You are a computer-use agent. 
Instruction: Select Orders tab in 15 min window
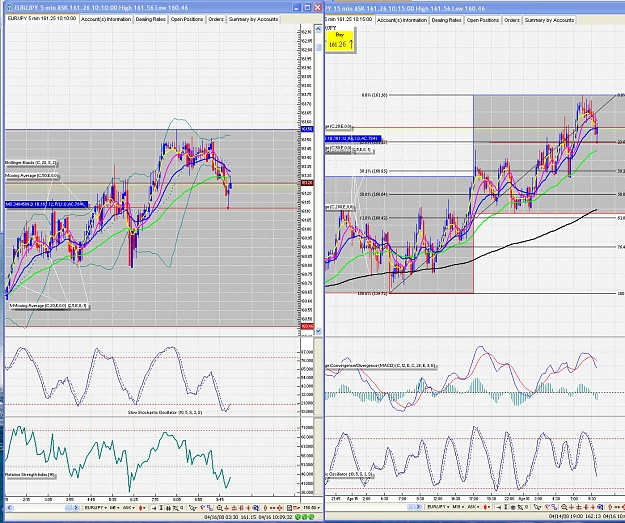(511, 20)
